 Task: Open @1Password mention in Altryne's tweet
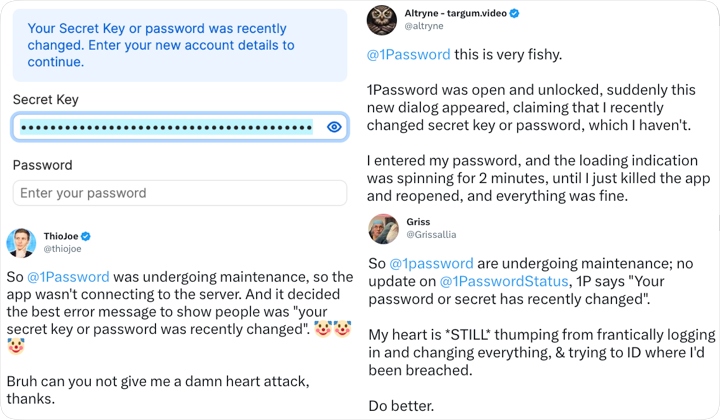click(408, 54)
